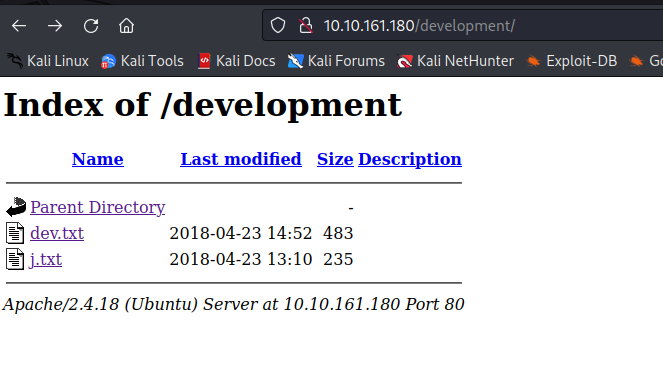
Task: Go forward to the next page
Action: (x=55, y=26)
